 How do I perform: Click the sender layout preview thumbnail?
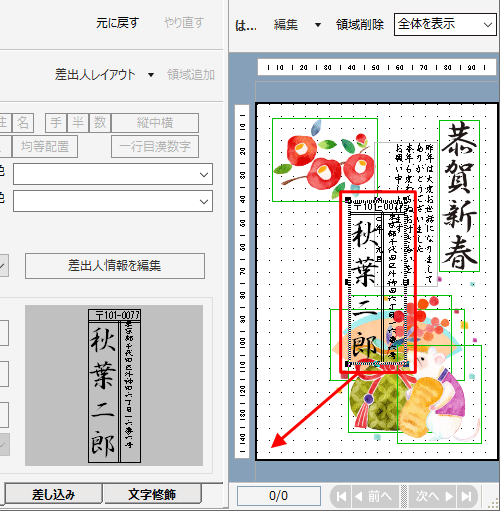[x=114, y=386]
